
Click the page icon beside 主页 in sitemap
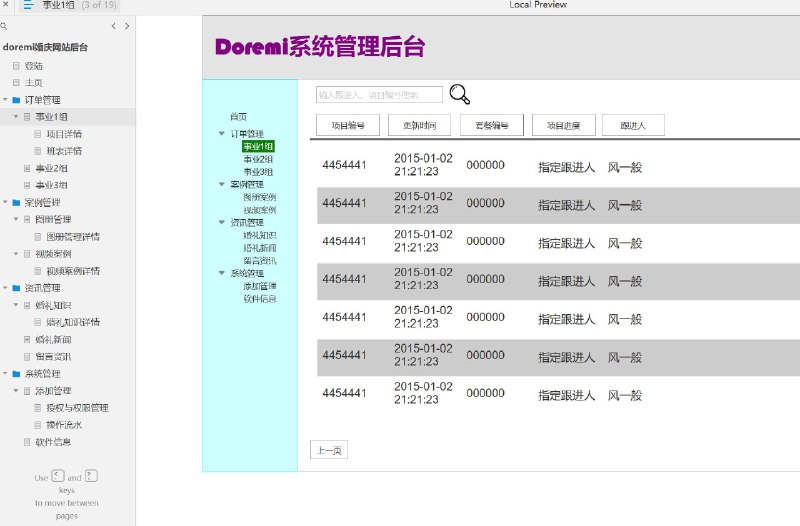(16, 83)
